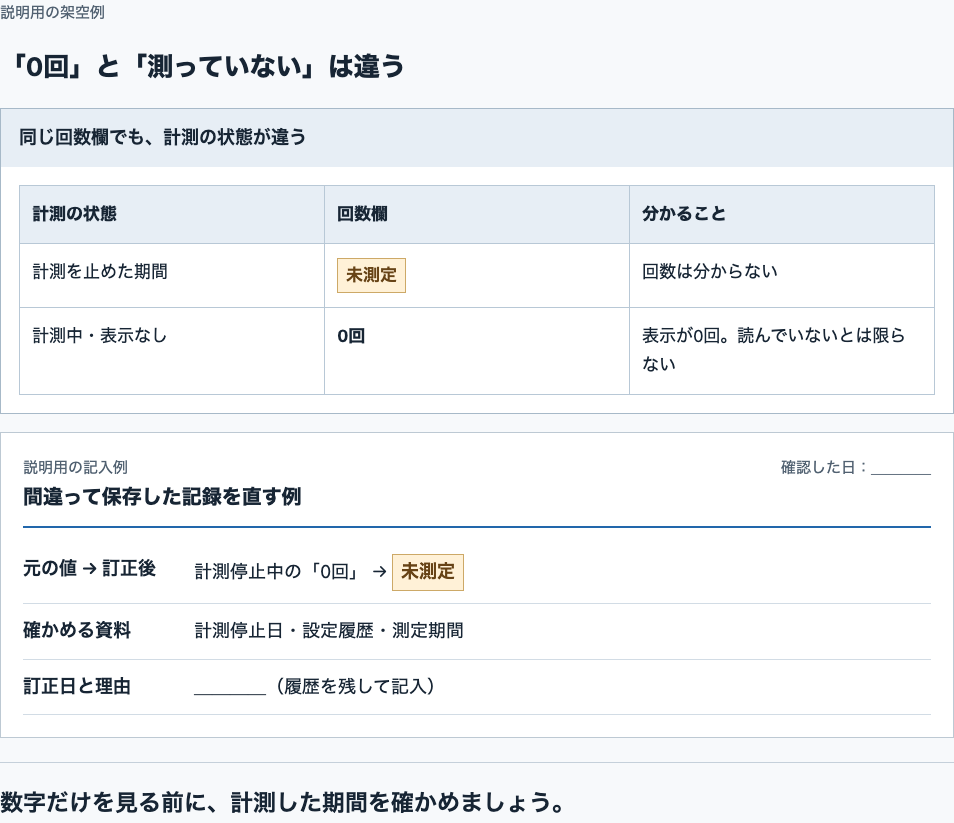Screen dimensions: 954x823
Task: Click the row label '元の値 → 訂正後'
Action: (89, 568)
